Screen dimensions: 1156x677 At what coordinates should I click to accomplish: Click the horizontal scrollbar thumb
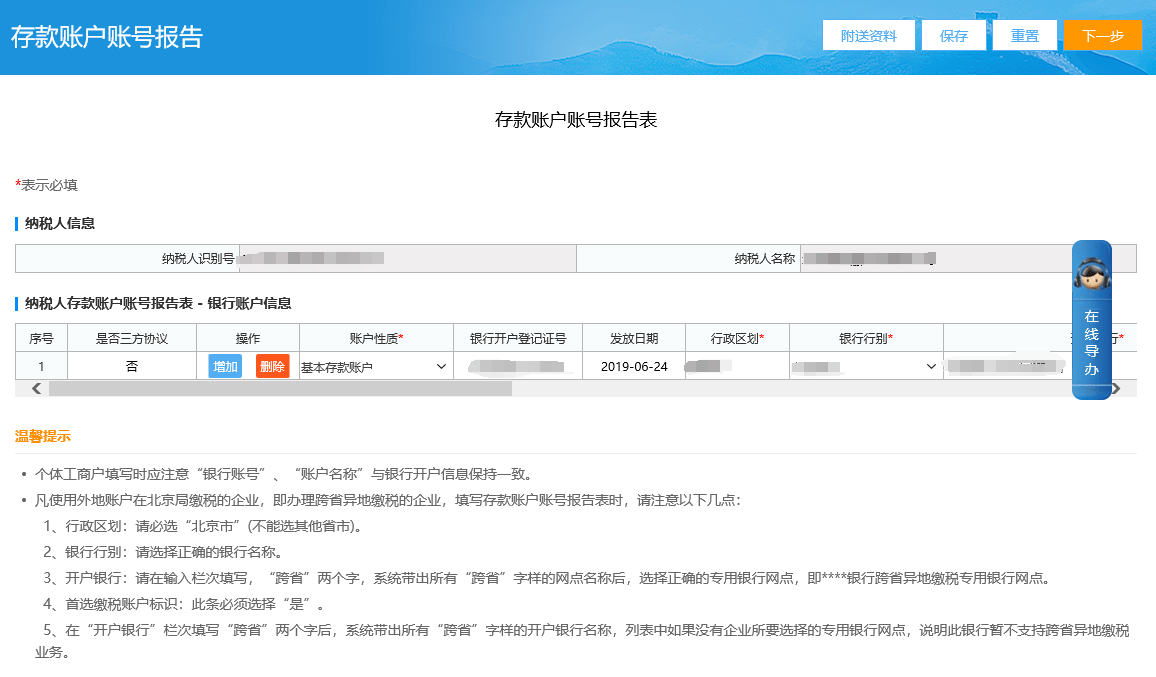[280, 389]
